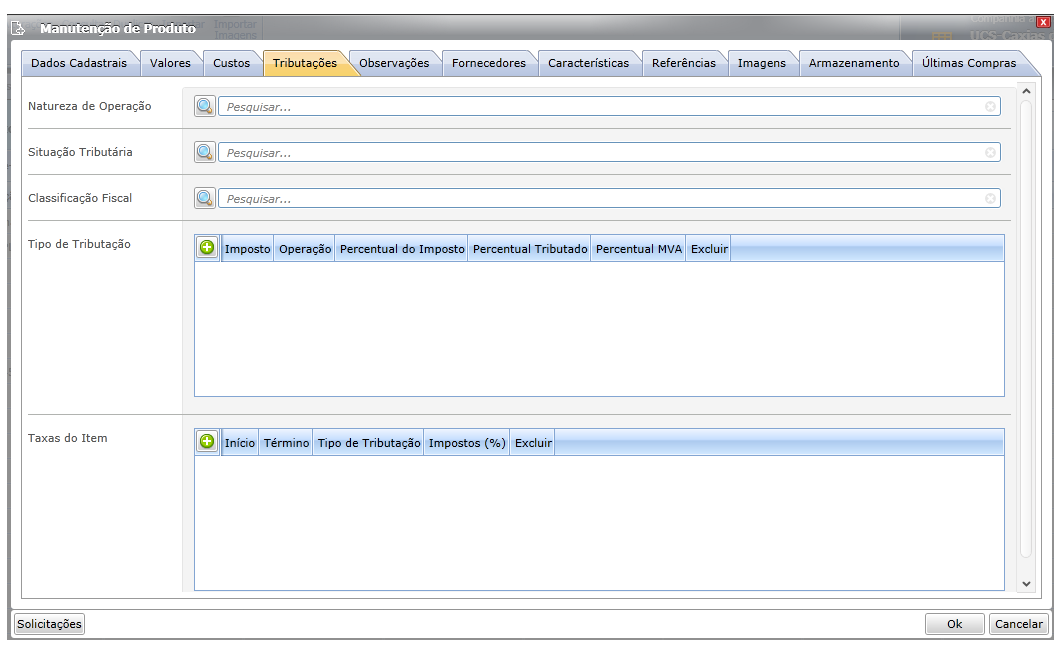Click the Impostos (%) column header
The image size is (1062, 646).
467,443
